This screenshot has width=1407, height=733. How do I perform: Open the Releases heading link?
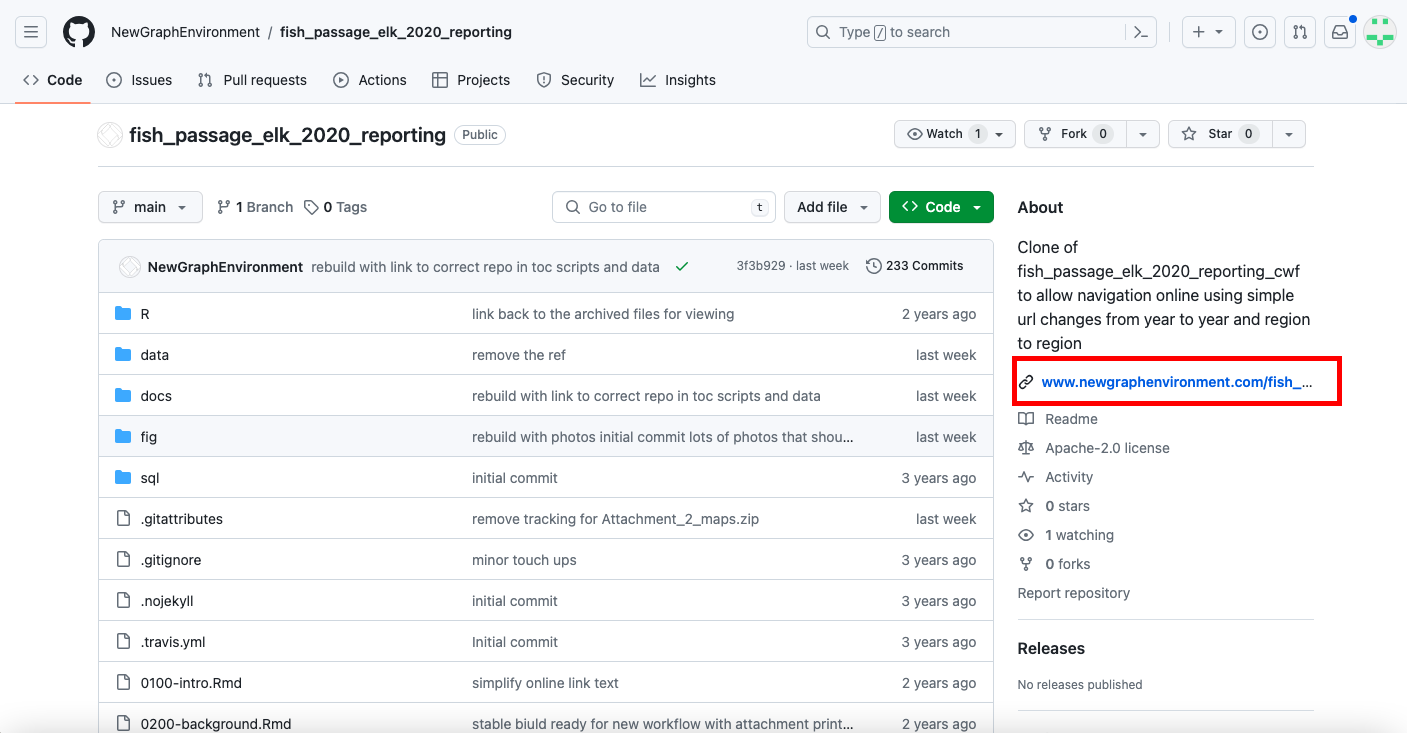pos(1051,648)
